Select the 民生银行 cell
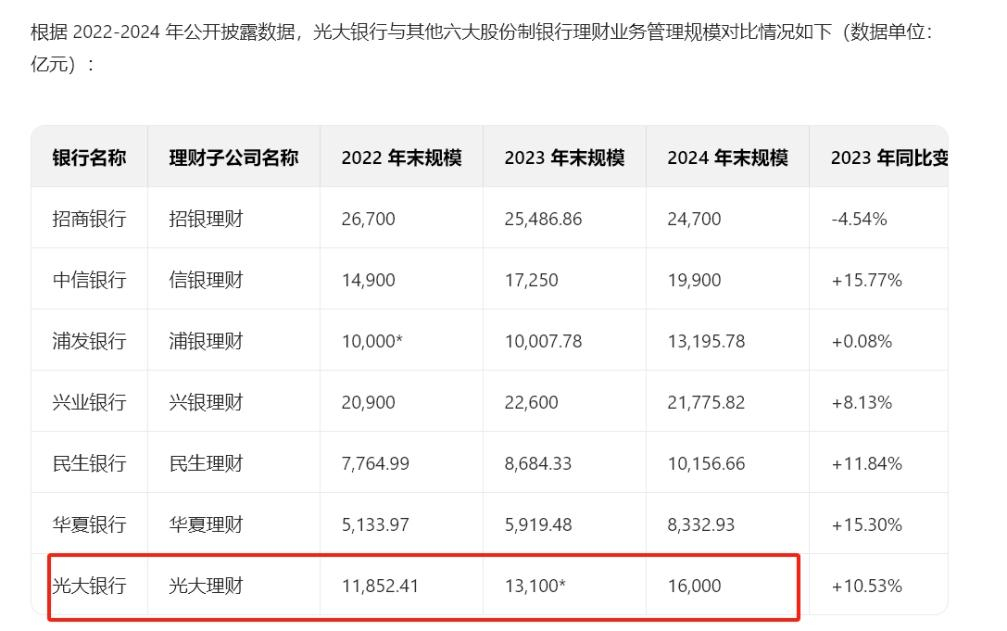Viewport: 1007px width, 631px height. click(89, 463)
